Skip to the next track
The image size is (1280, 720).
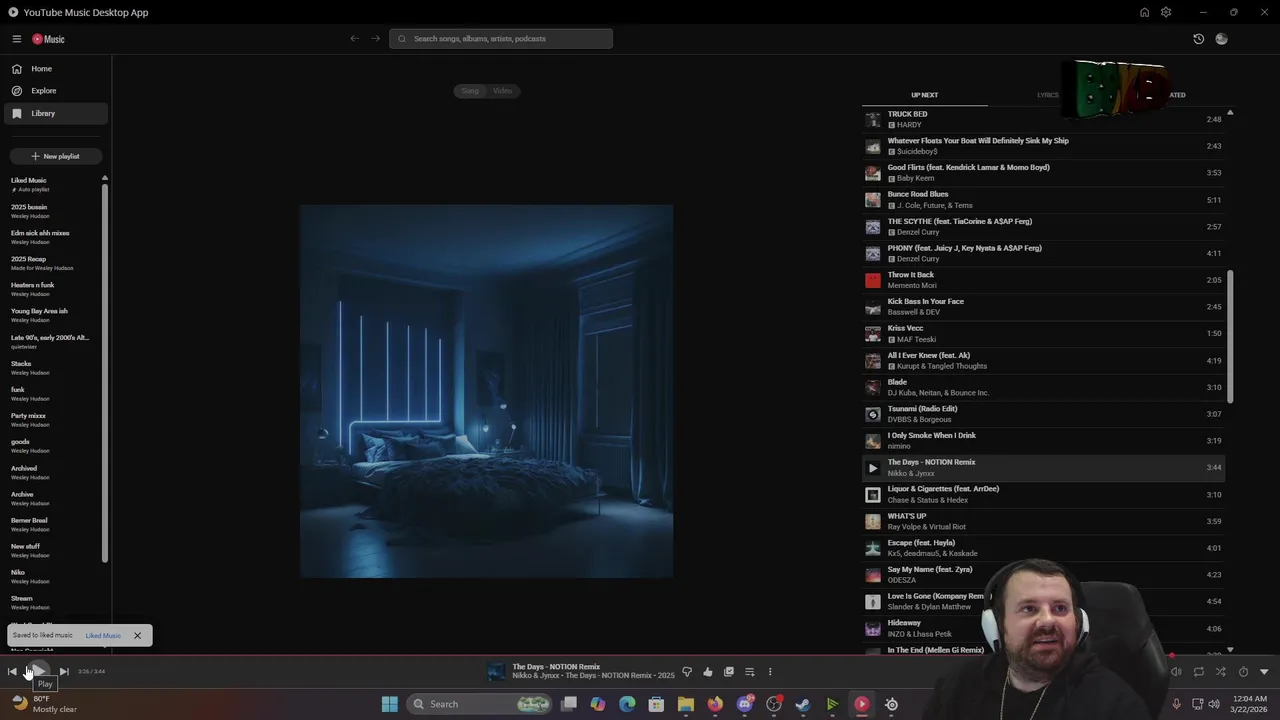[x=63, y=672]
